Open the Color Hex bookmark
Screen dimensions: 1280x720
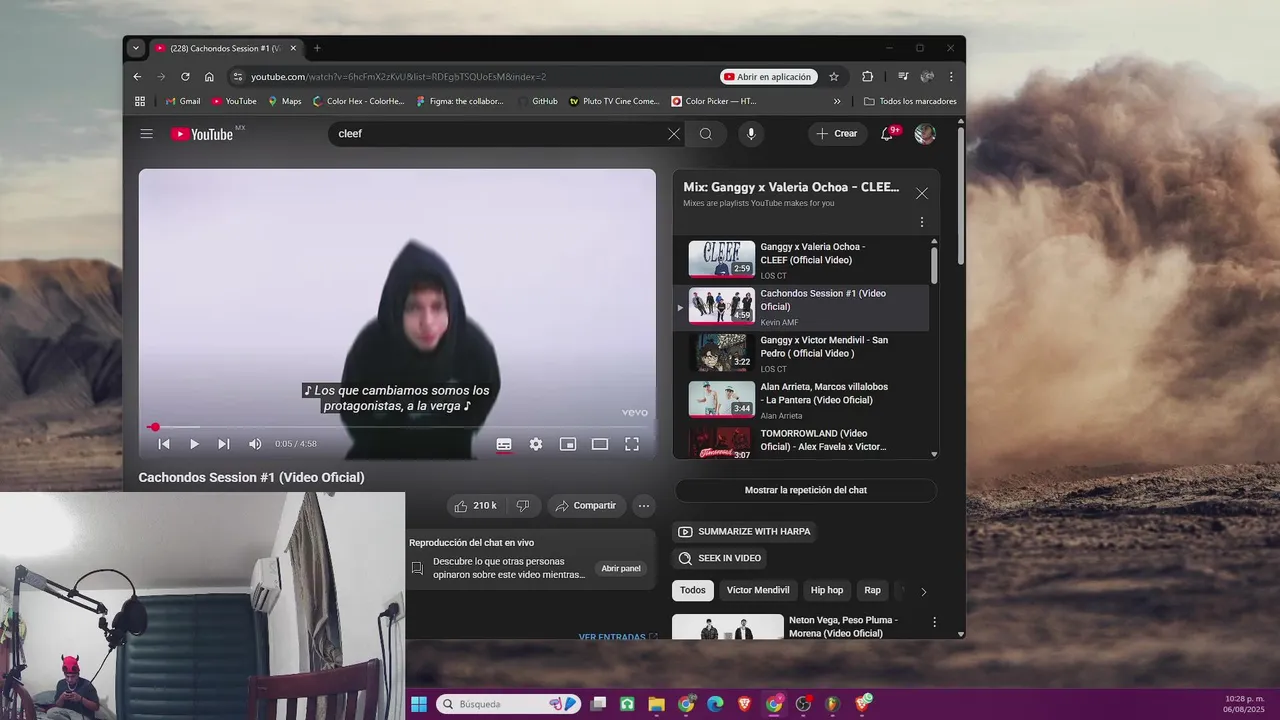[x=359, y=101]
